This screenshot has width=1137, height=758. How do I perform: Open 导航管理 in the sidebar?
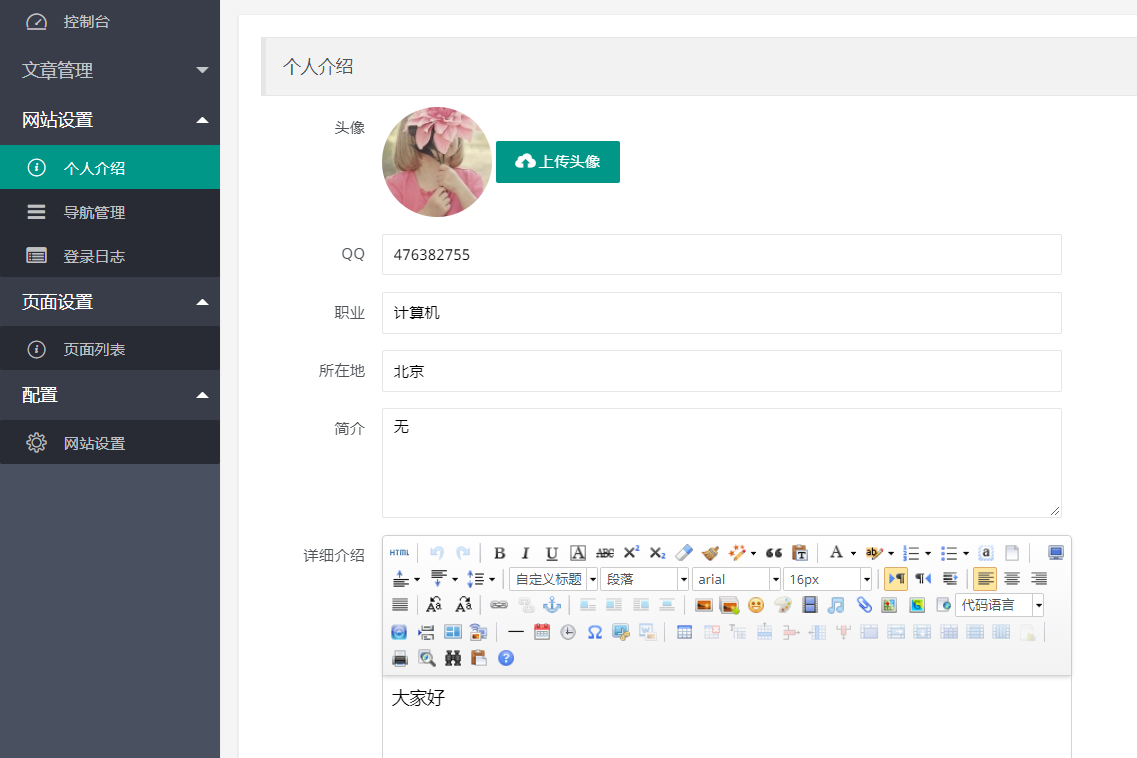coord(94,212)
